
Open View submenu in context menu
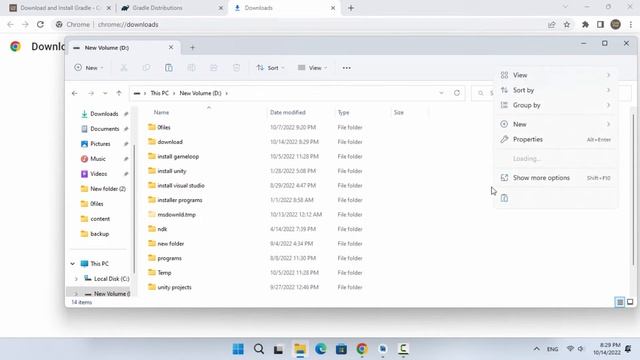coord(556,75)
